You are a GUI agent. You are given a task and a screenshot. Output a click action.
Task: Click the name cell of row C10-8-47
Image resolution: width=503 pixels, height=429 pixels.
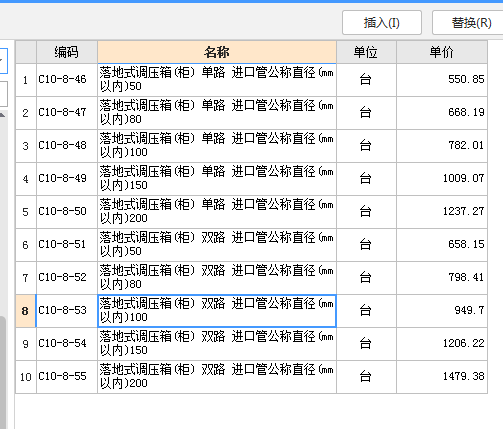tap(217, 113)
